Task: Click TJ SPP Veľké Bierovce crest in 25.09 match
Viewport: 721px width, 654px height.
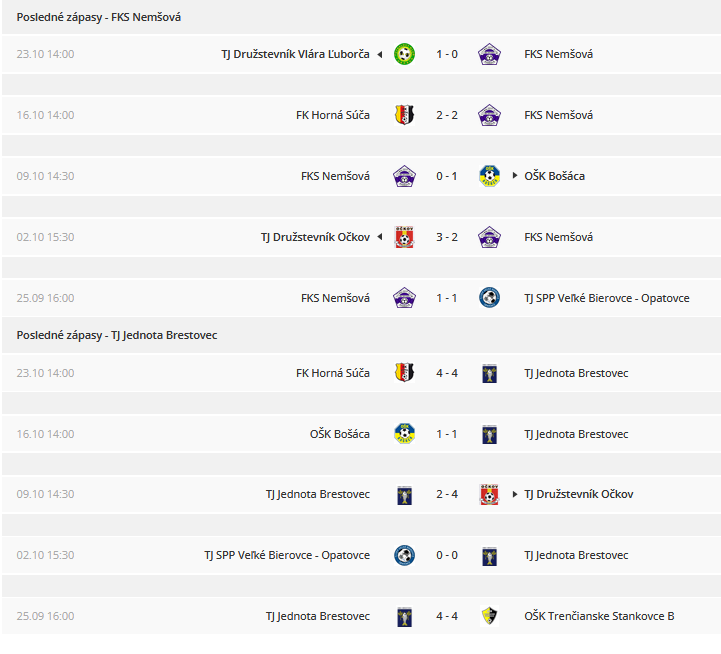Action: (489, 298)
